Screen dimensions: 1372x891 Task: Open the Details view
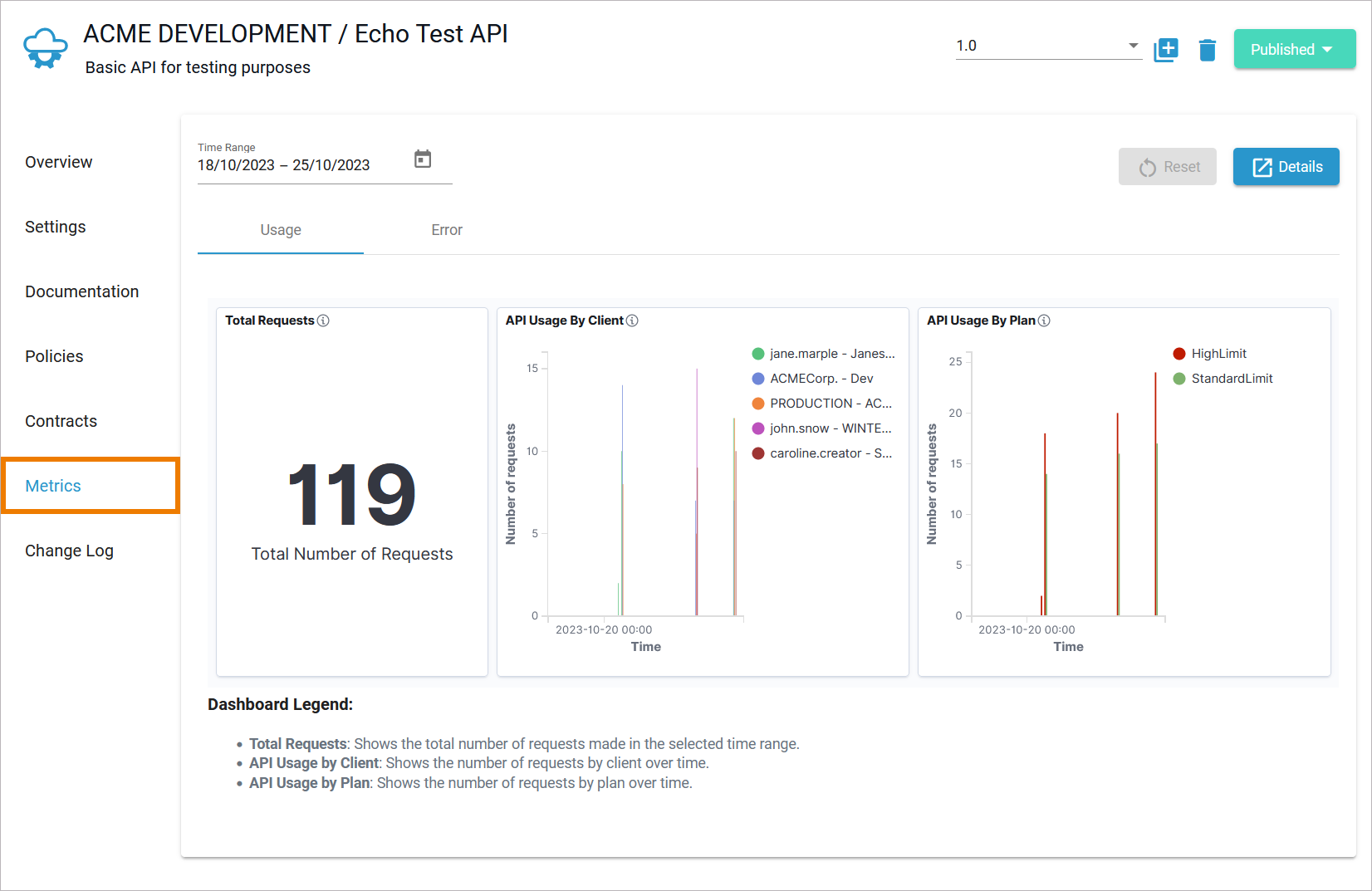[1286, 167]
